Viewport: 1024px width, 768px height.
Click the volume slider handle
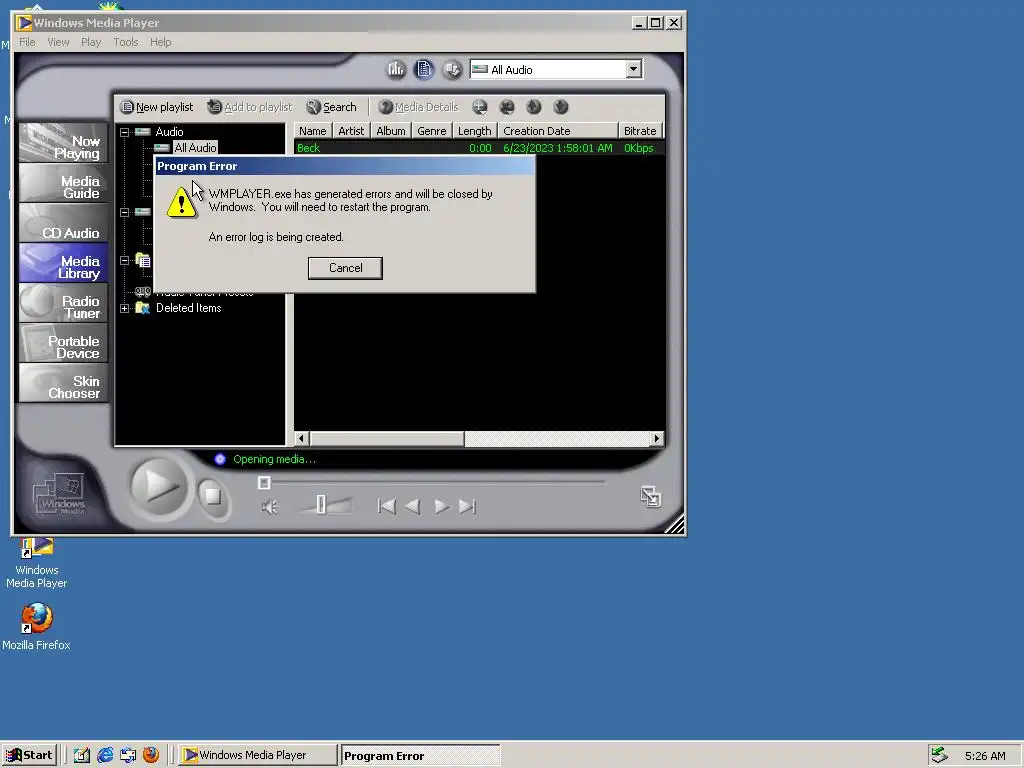coord(321,504)
